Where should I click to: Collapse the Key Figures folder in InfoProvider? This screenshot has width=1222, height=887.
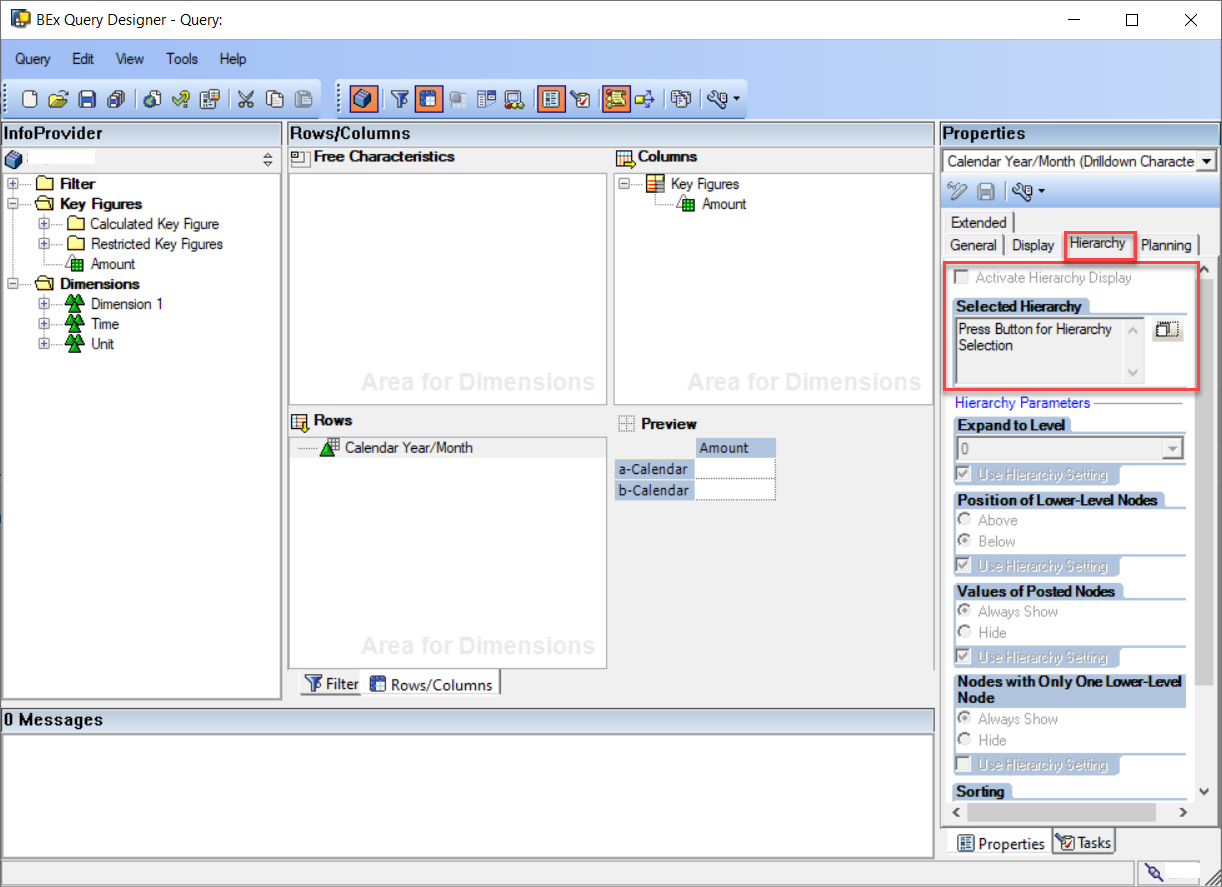13,204
